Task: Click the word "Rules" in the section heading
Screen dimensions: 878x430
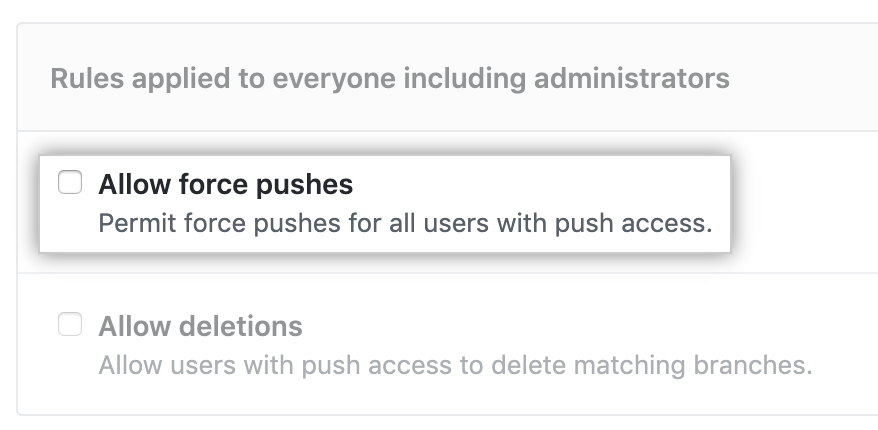Action: point(83,78)
